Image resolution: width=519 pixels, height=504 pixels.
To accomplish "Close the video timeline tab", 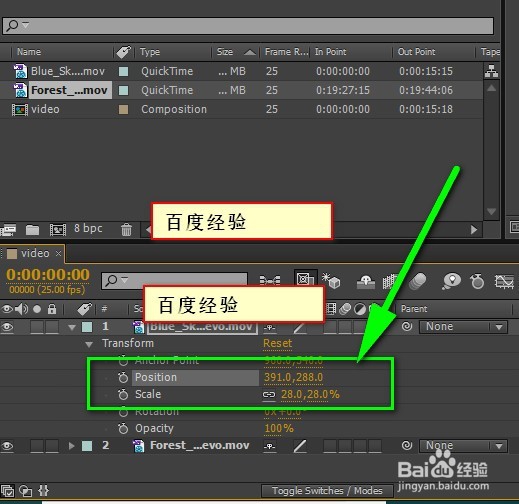I will tap(58, 254).
